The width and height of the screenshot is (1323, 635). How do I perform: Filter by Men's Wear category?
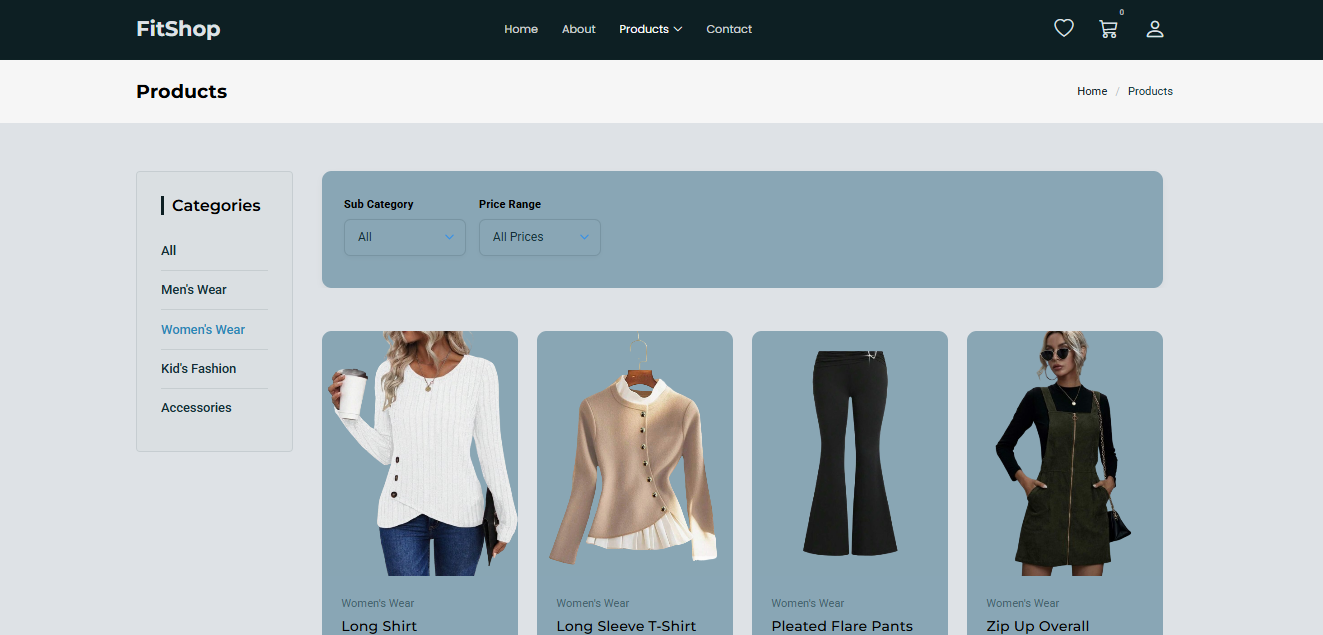[194, 290]
